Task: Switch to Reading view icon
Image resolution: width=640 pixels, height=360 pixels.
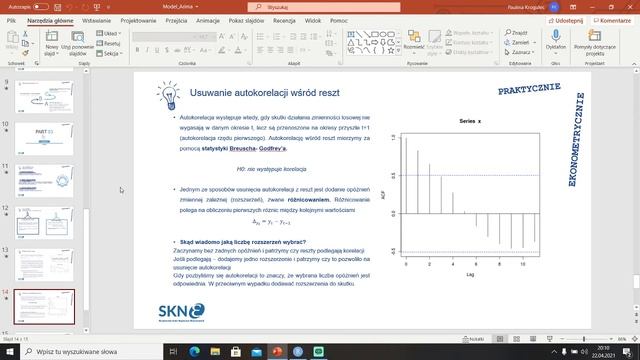Action: click(533, 339)
